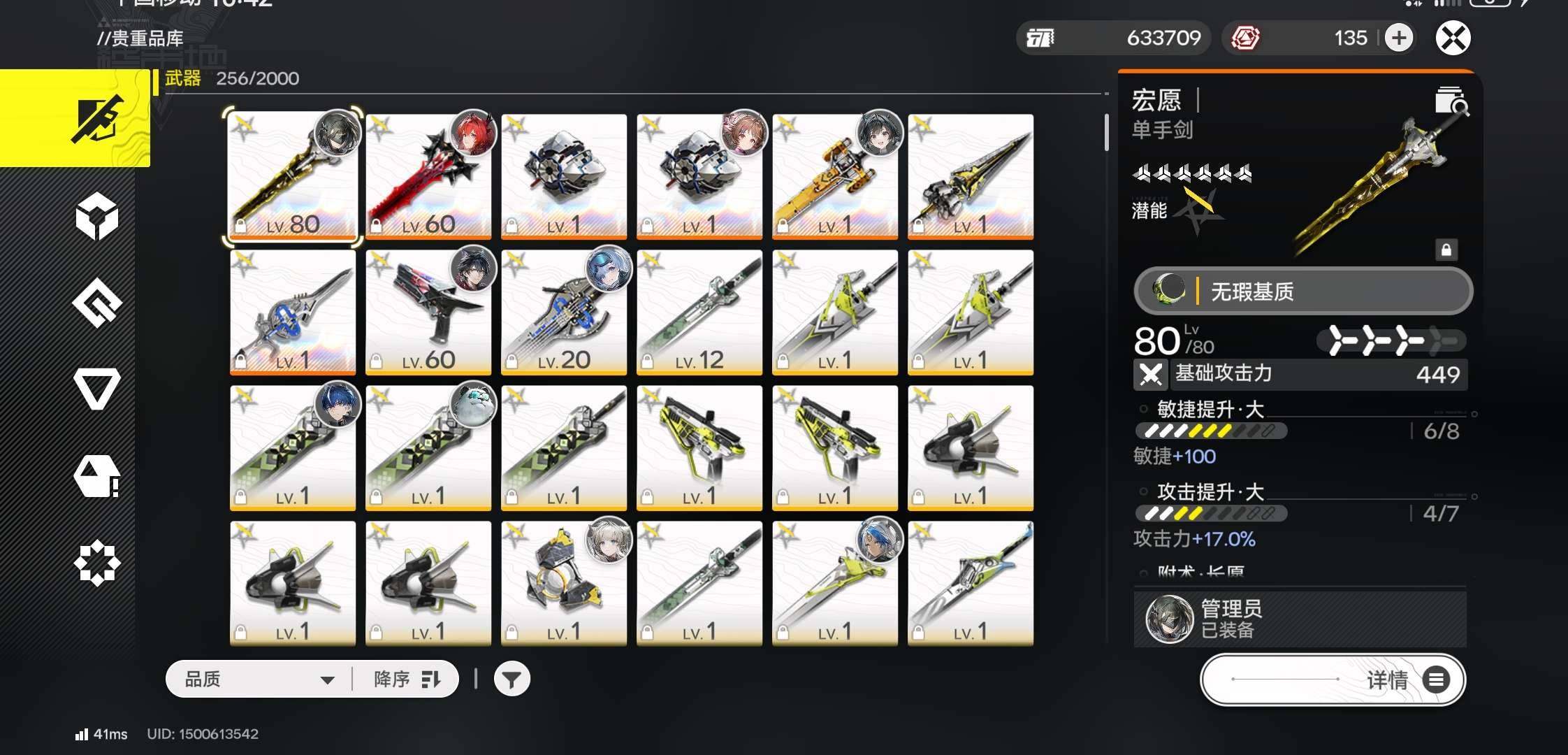Toggle lock on the Lv.80 weapon card
Screen dimensions: 1568x755
pos(240,226)
